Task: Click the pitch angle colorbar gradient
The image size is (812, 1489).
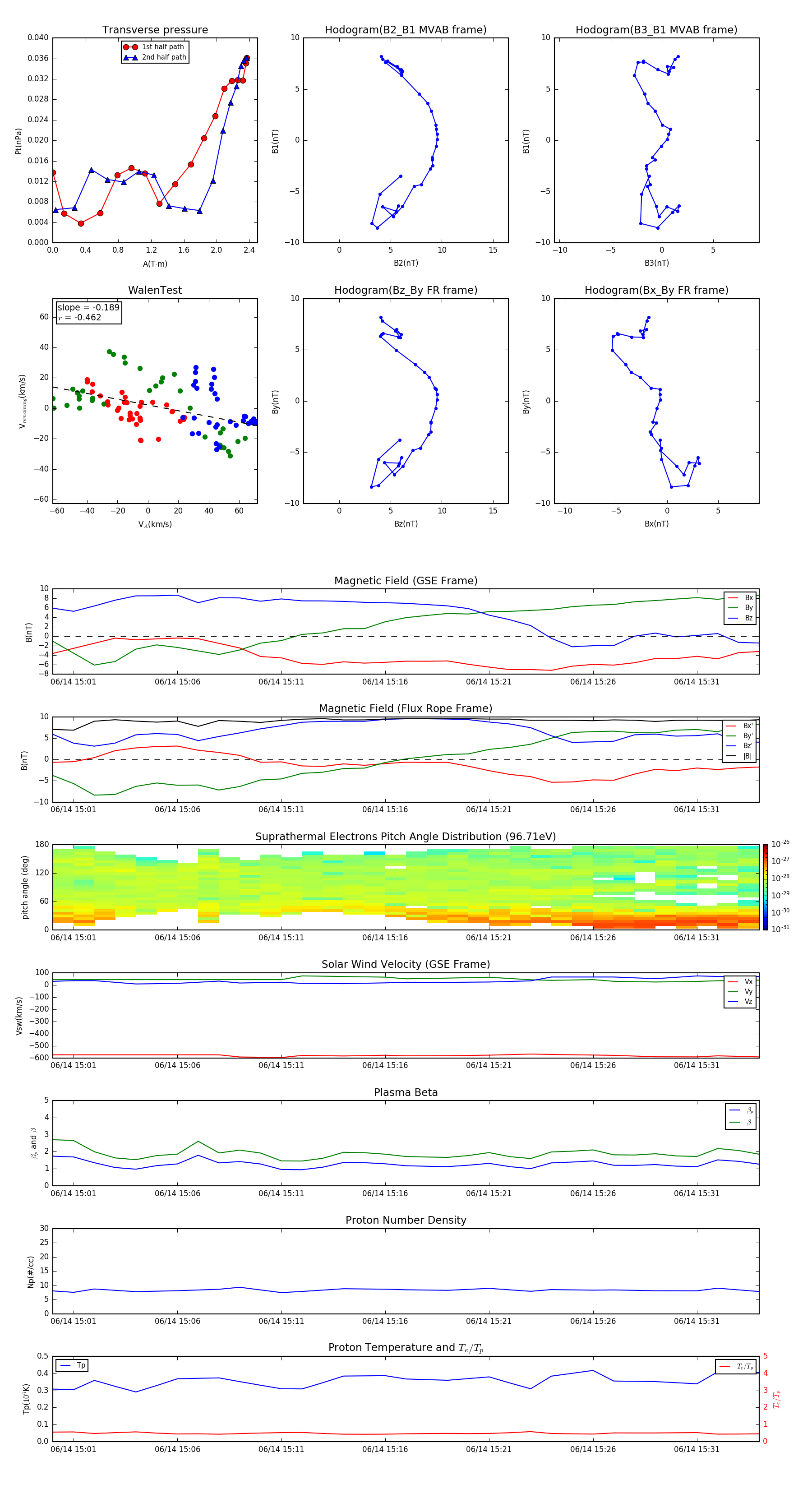Action: tap(765, 887)
